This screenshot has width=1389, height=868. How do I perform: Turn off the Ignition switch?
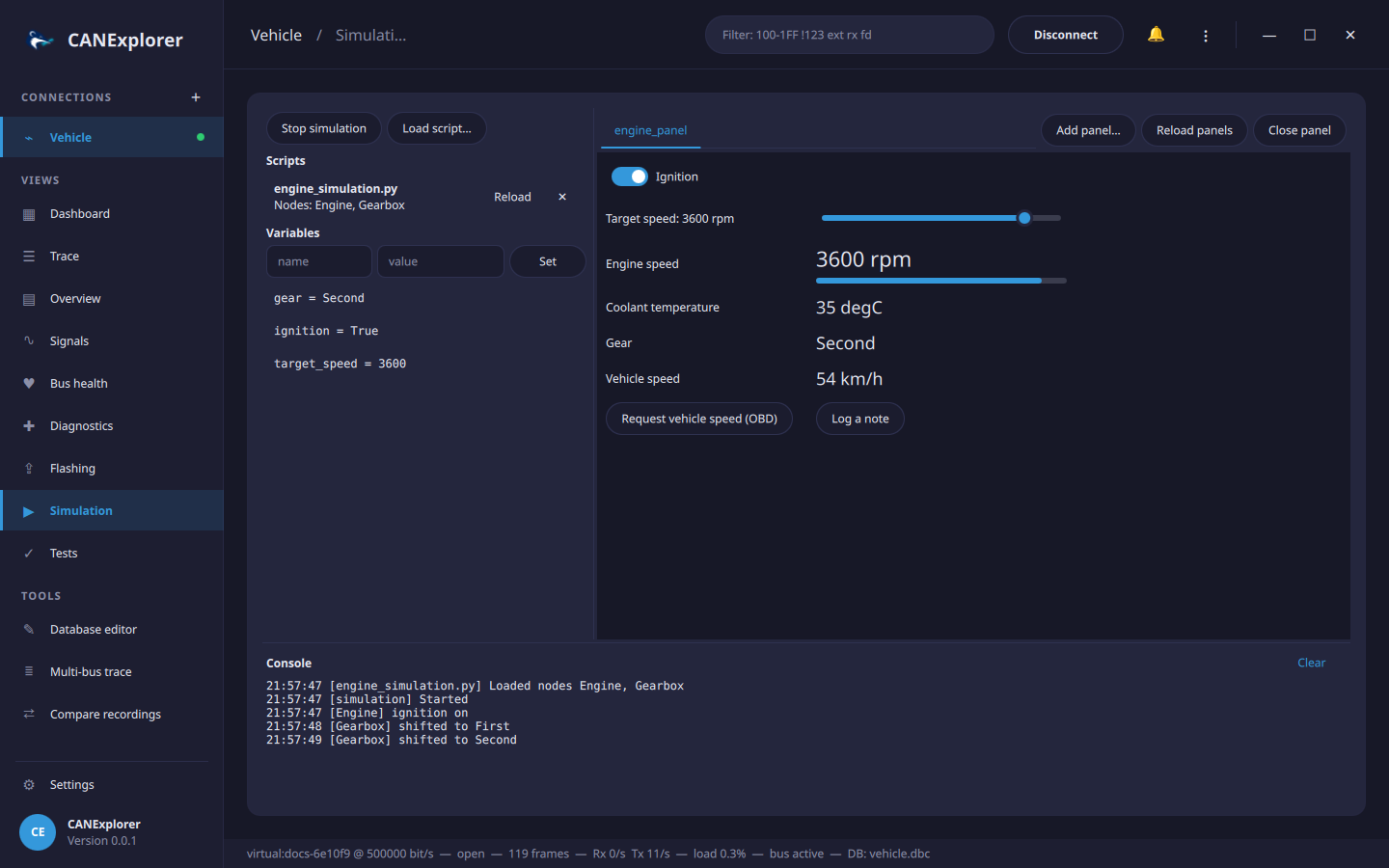(630, 176)
